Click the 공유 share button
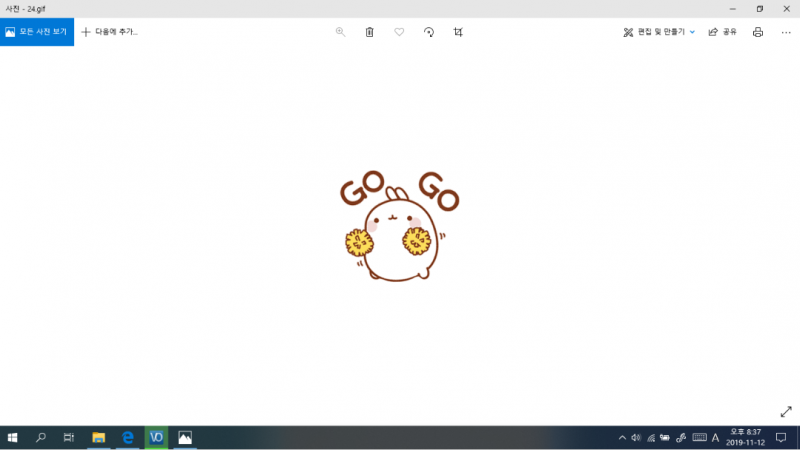 722,32
